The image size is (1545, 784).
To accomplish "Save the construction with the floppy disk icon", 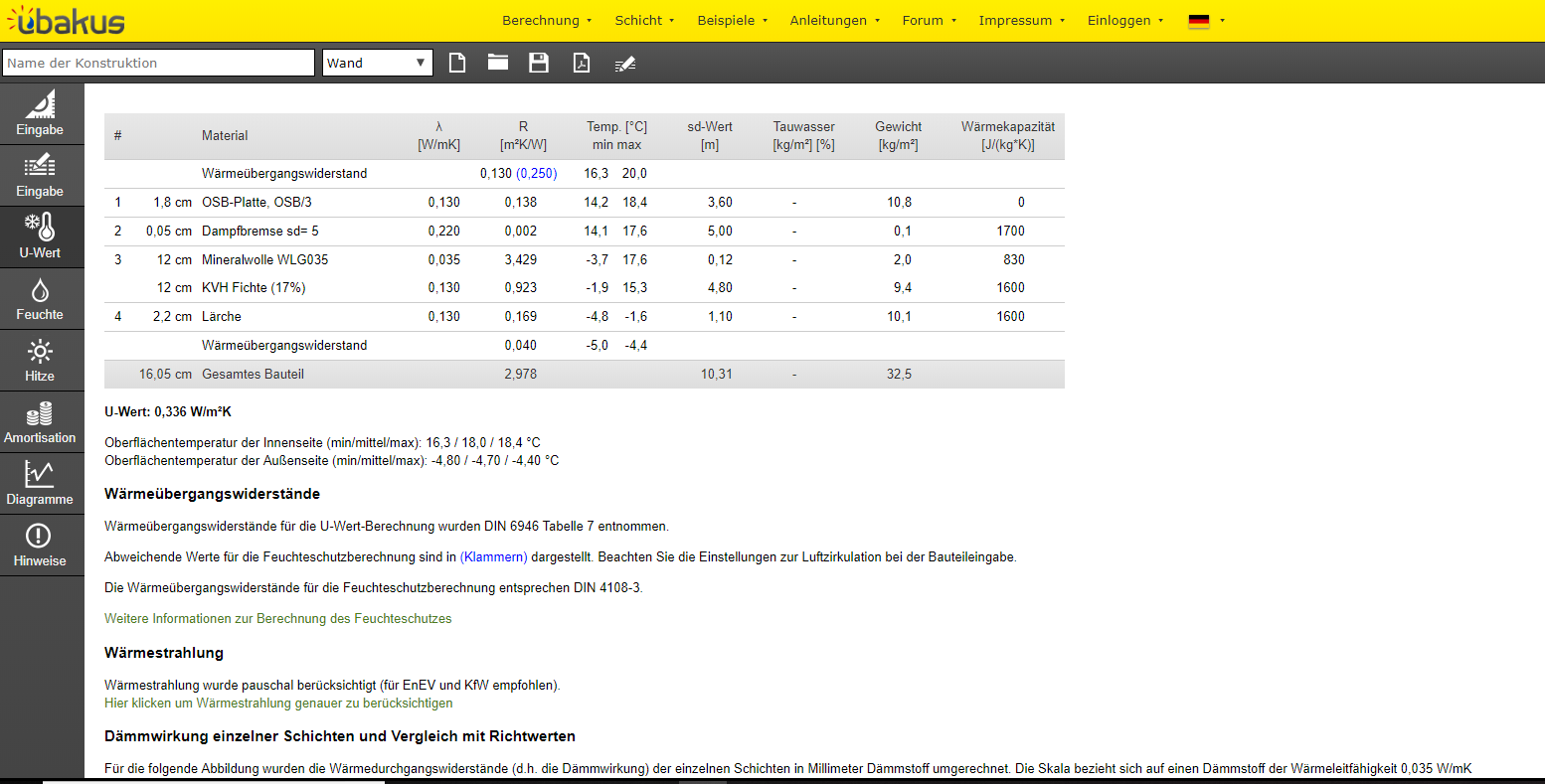I will [539, 63].
